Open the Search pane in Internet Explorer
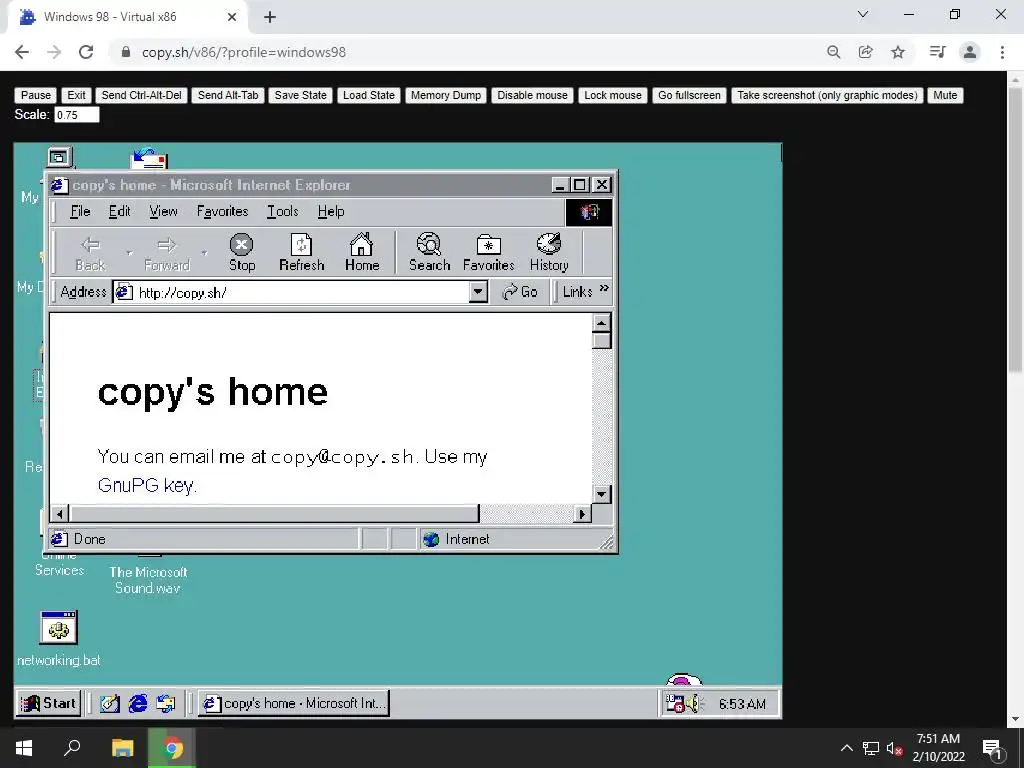Image resolution: width=1024 pixels, height=768 pixels. pos(429,253)
